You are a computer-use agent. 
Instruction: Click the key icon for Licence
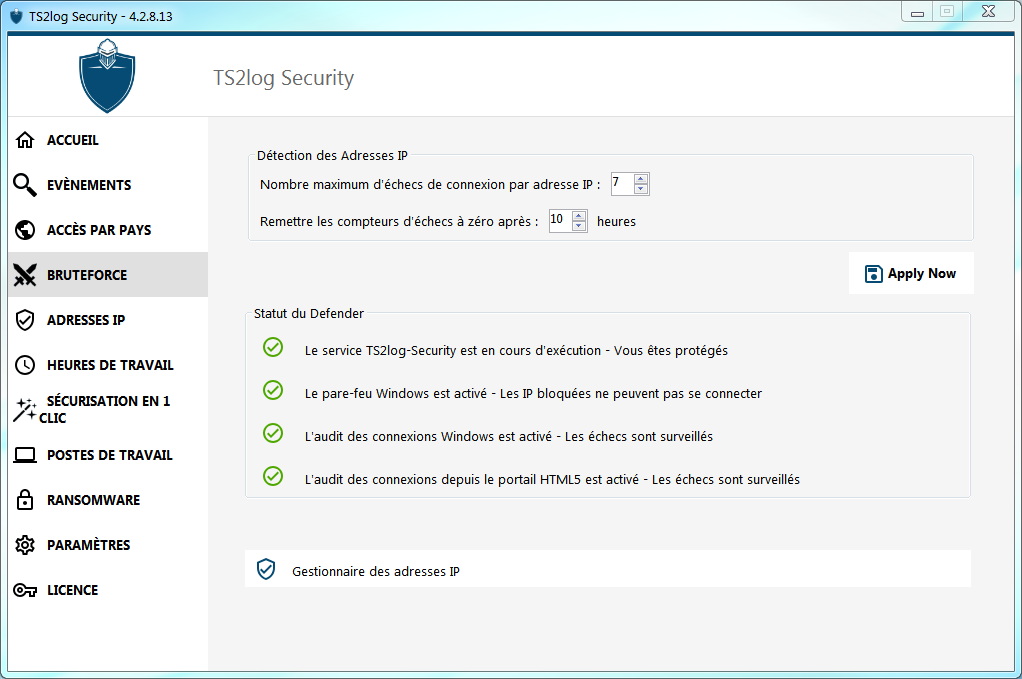pyautogui.click(x=25, y=590)
